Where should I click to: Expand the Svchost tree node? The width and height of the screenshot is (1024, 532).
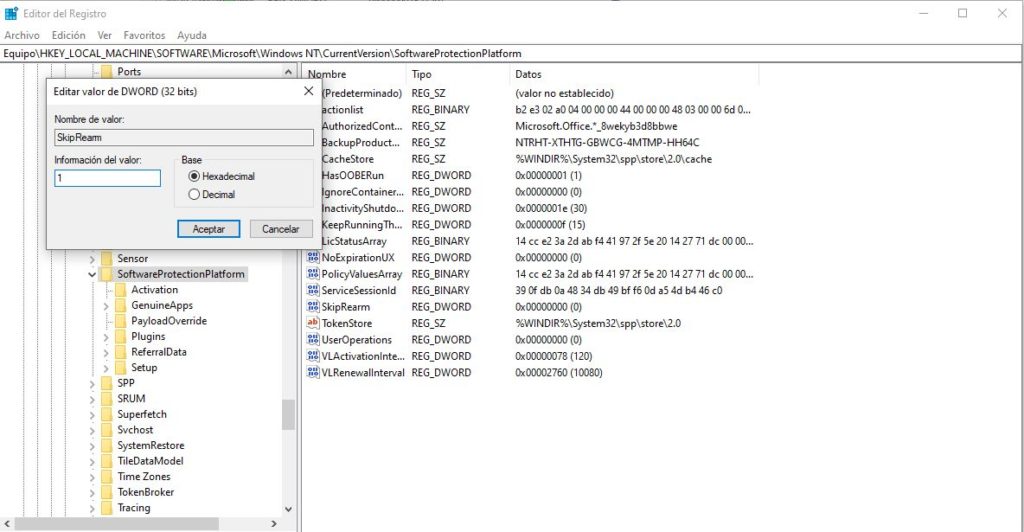tap(91, 430)
